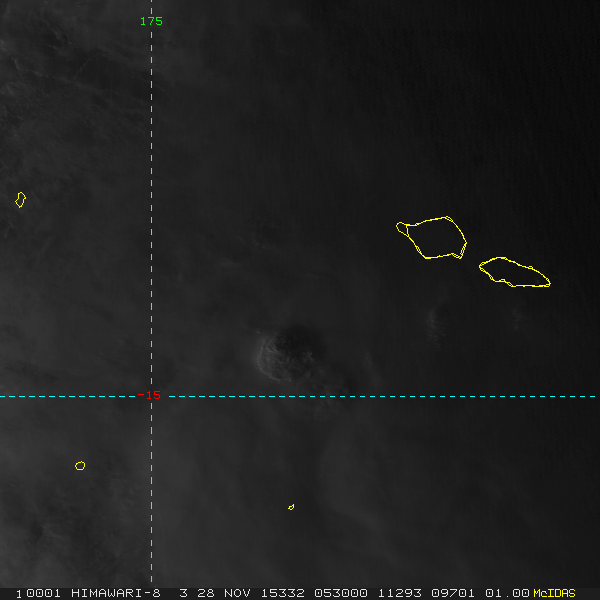
Task: Click the green 175 longitude label
Action: (x=151, y=21)
